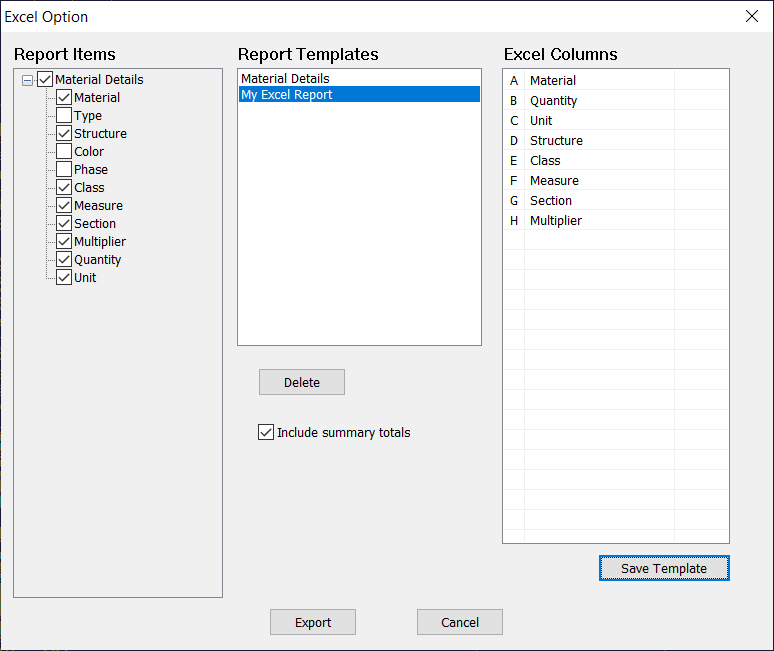Viewport: 774px width, 651px height.
Task: Click Save Template button
Action: click(664, 568)
